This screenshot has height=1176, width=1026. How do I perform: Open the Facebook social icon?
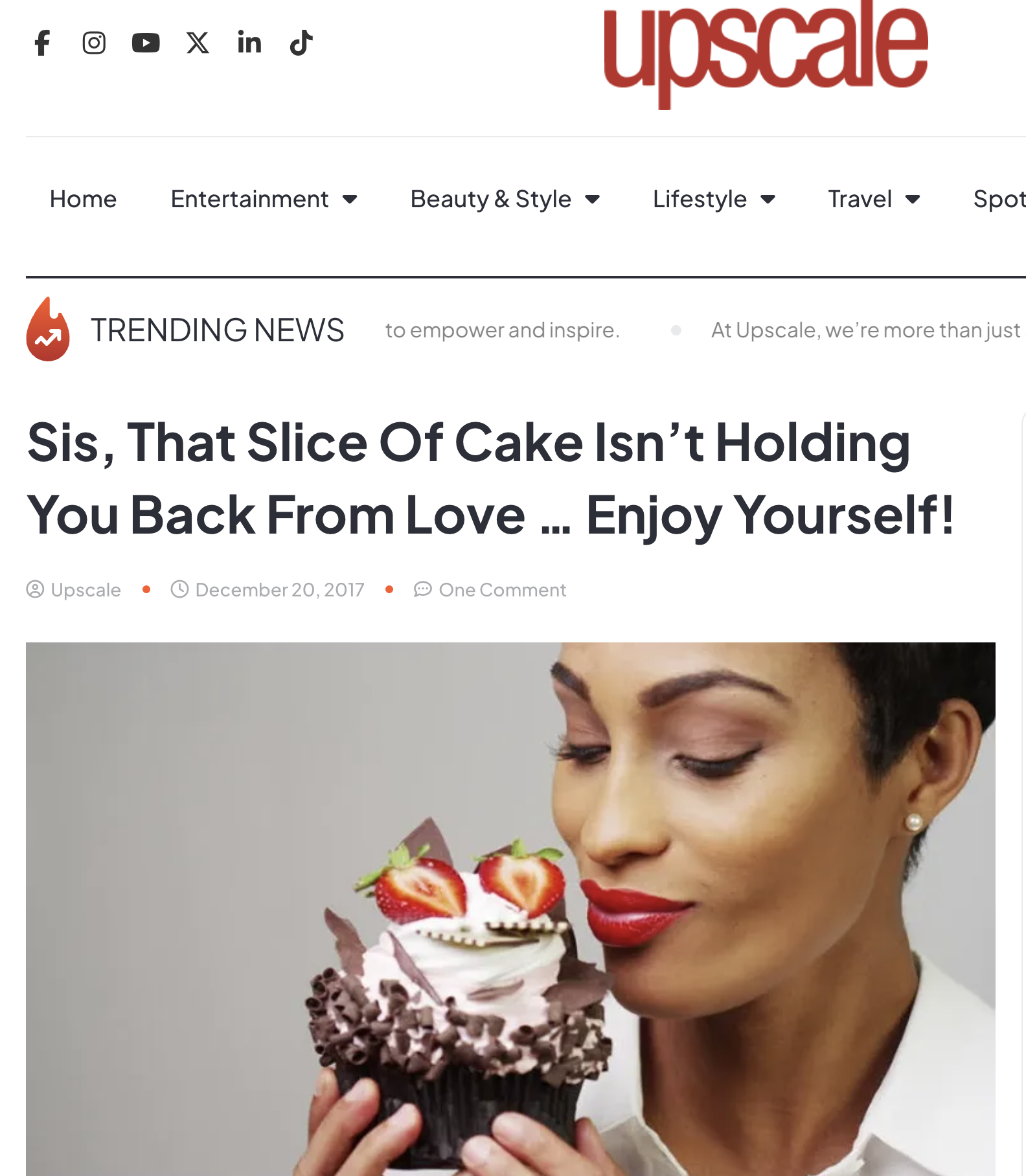pos(42,43)
